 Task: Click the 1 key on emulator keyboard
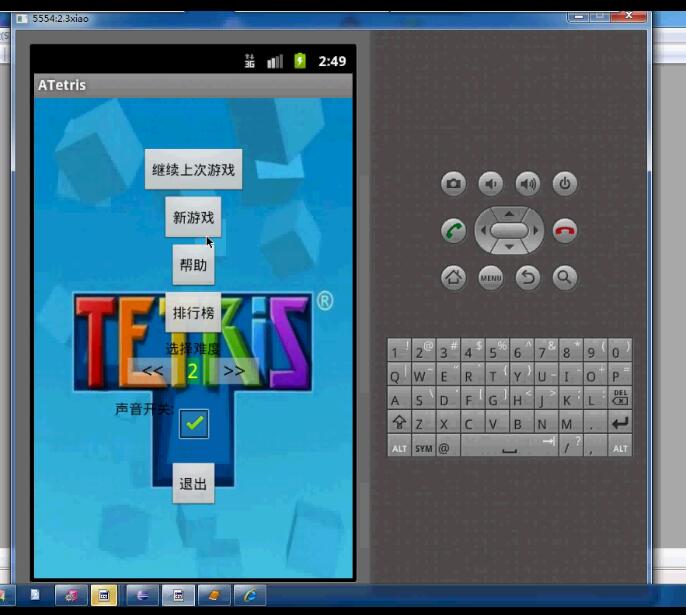(x=399, y=351)
